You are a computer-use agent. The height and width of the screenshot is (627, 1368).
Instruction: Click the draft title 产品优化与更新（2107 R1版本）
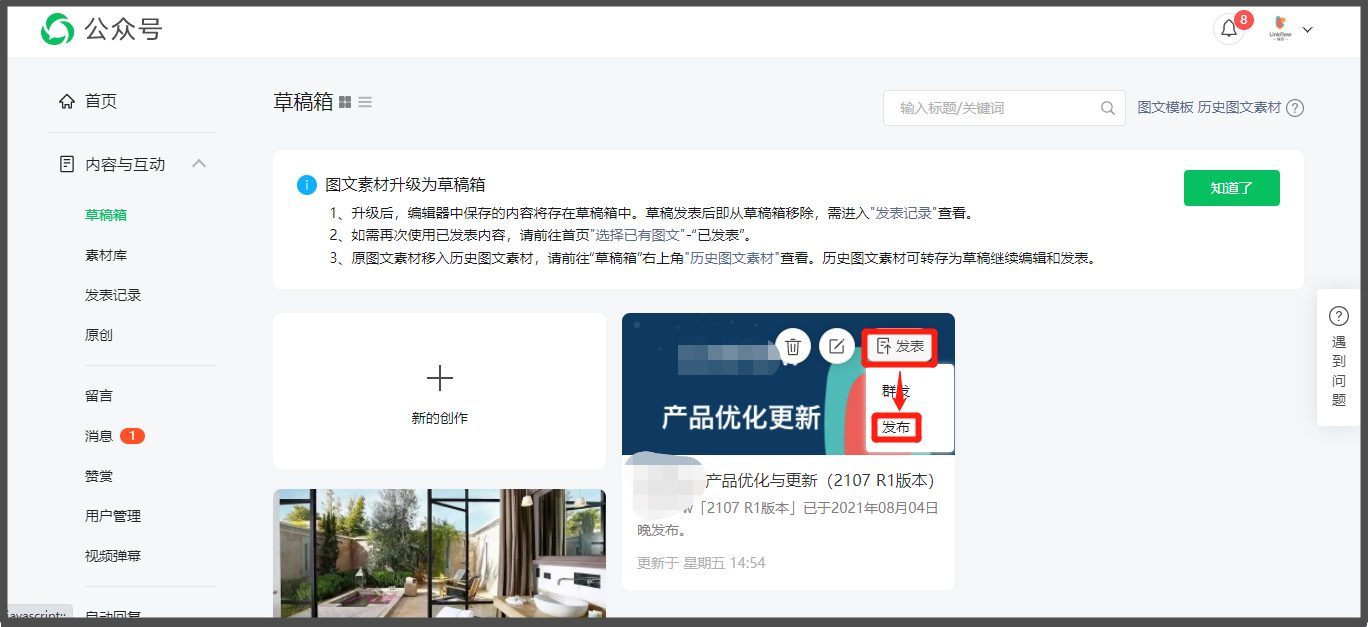click(820, 480)
